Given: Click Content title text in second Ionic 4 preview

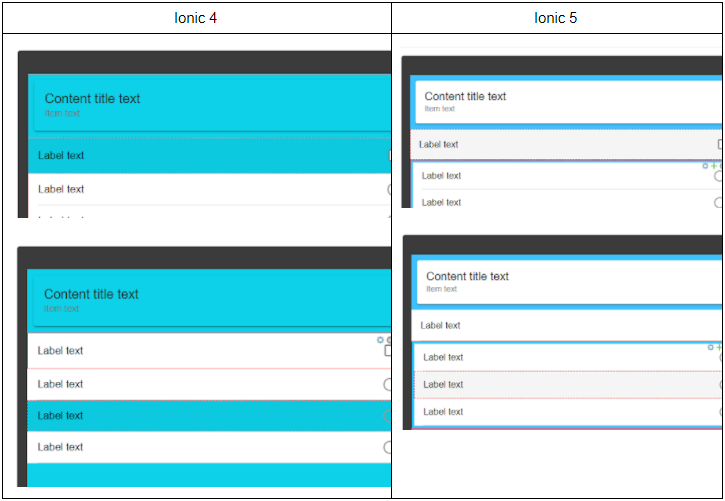Looking at the screenshot, I should [x=92, y=294].
